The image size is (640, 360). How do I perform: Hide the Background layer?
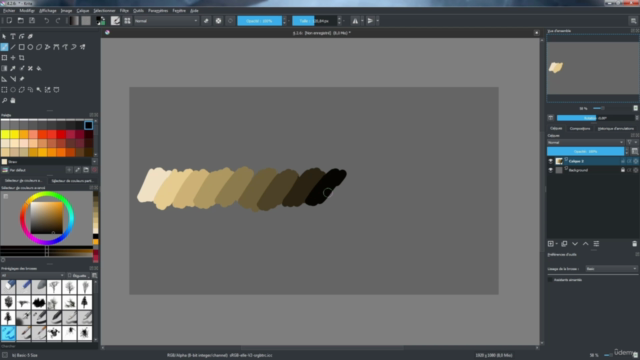click(x=551, y=170)
